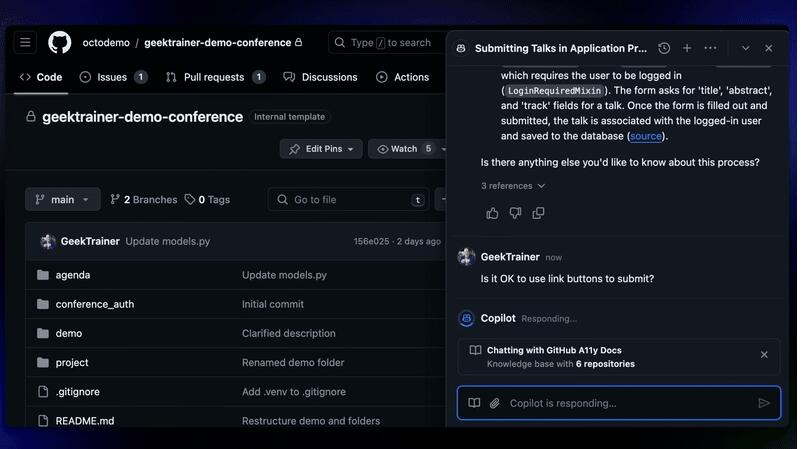Click the Copilot avatar beside Responding

466,318
